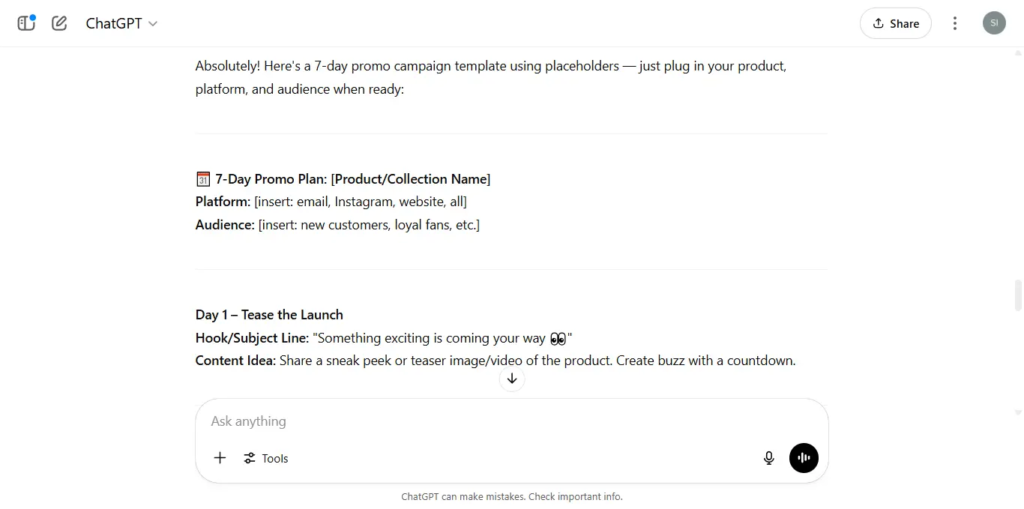Launch voice mode with the black waveform button
1024x509 pixels.
point(803,458)
